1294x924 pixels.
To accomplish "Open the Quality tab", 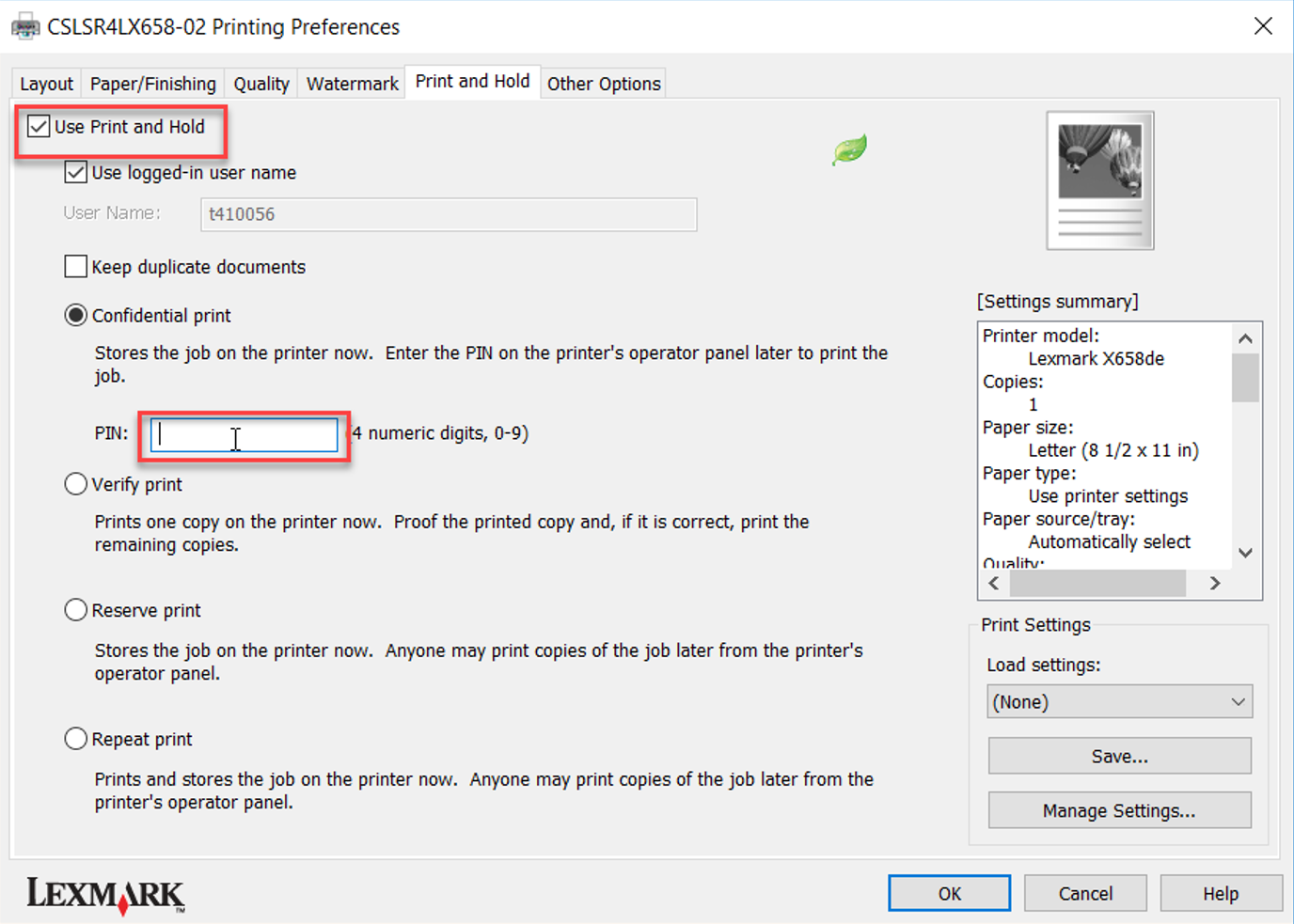I will [x=261, y=84].
